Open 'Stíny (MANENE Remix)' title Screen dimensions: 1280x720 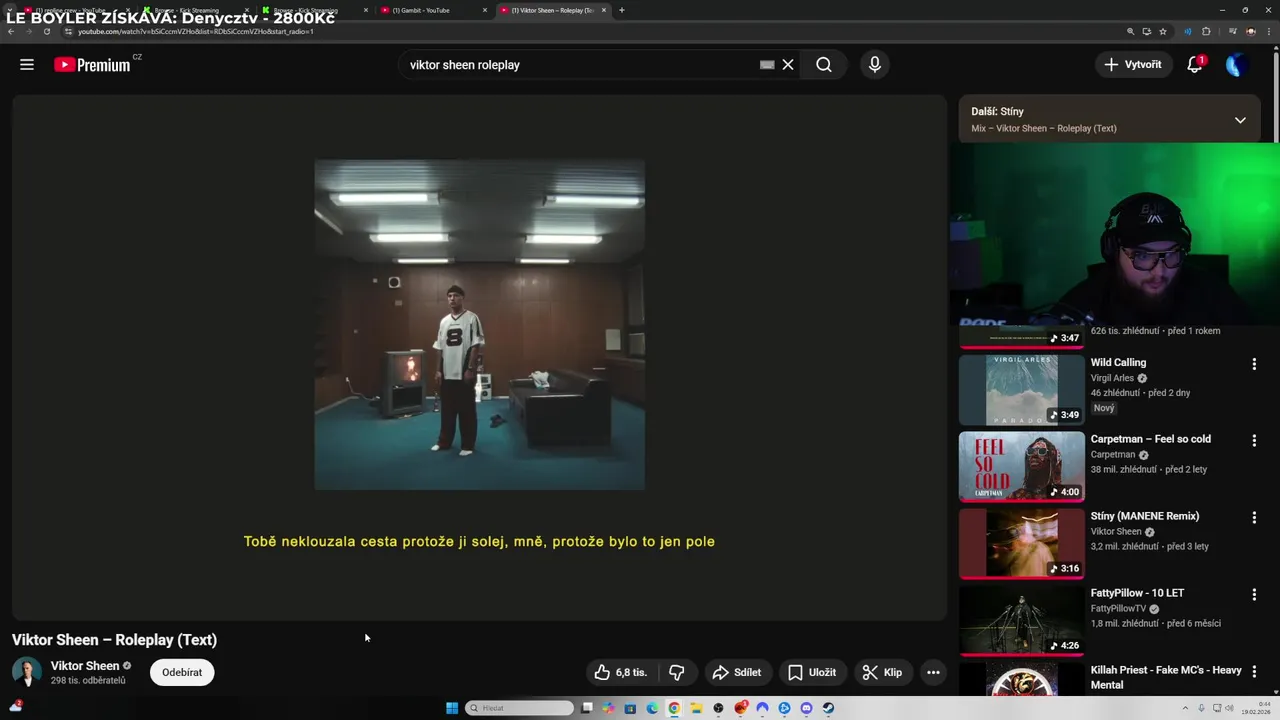point(1145,516)
